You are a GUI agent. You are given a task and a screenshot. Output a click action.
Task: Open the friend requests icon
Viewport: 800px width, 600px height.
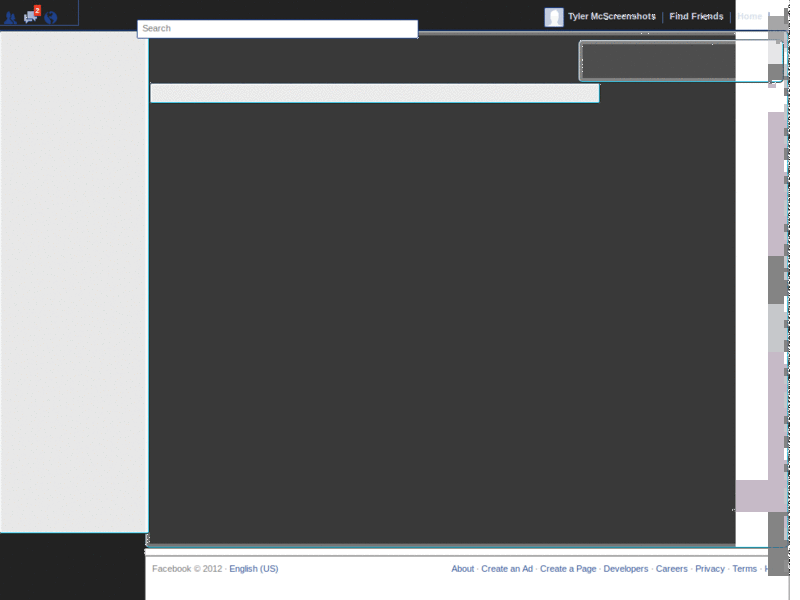point(10,17)
